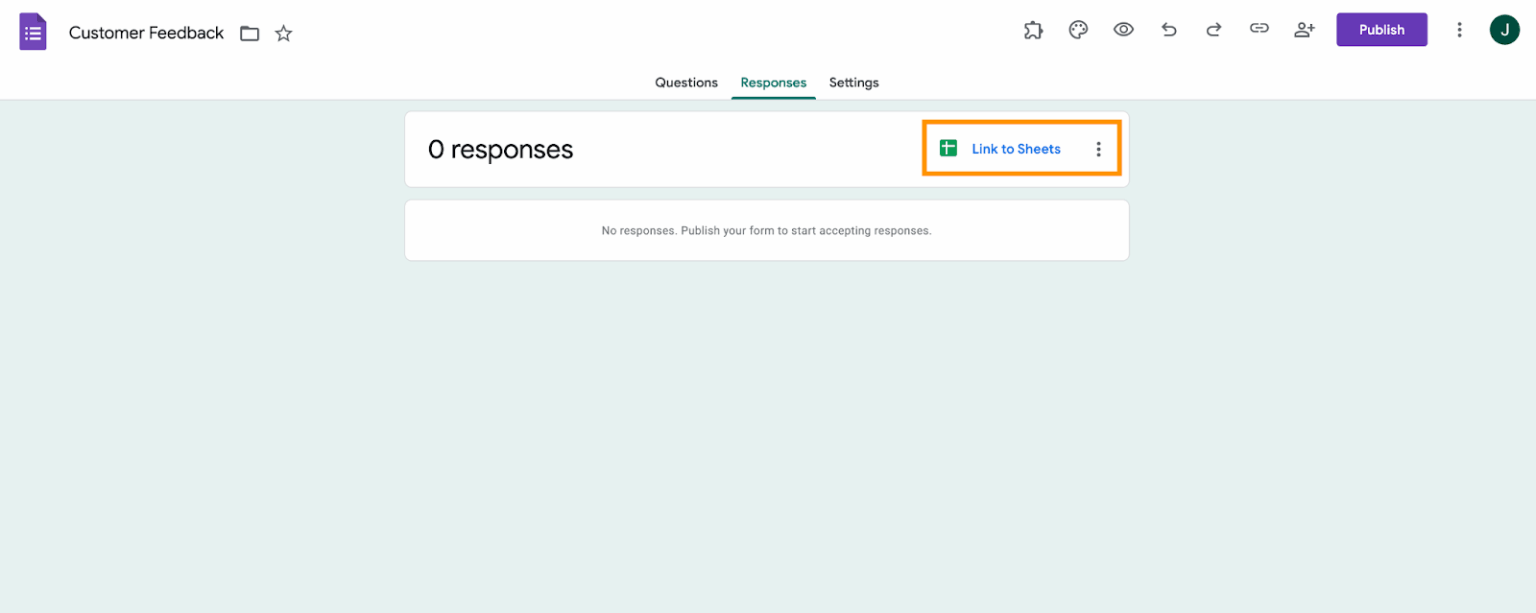Click the Customer Feedback title field
Viewport: 1536px width, 613px height.
click(x=146, y=32)
